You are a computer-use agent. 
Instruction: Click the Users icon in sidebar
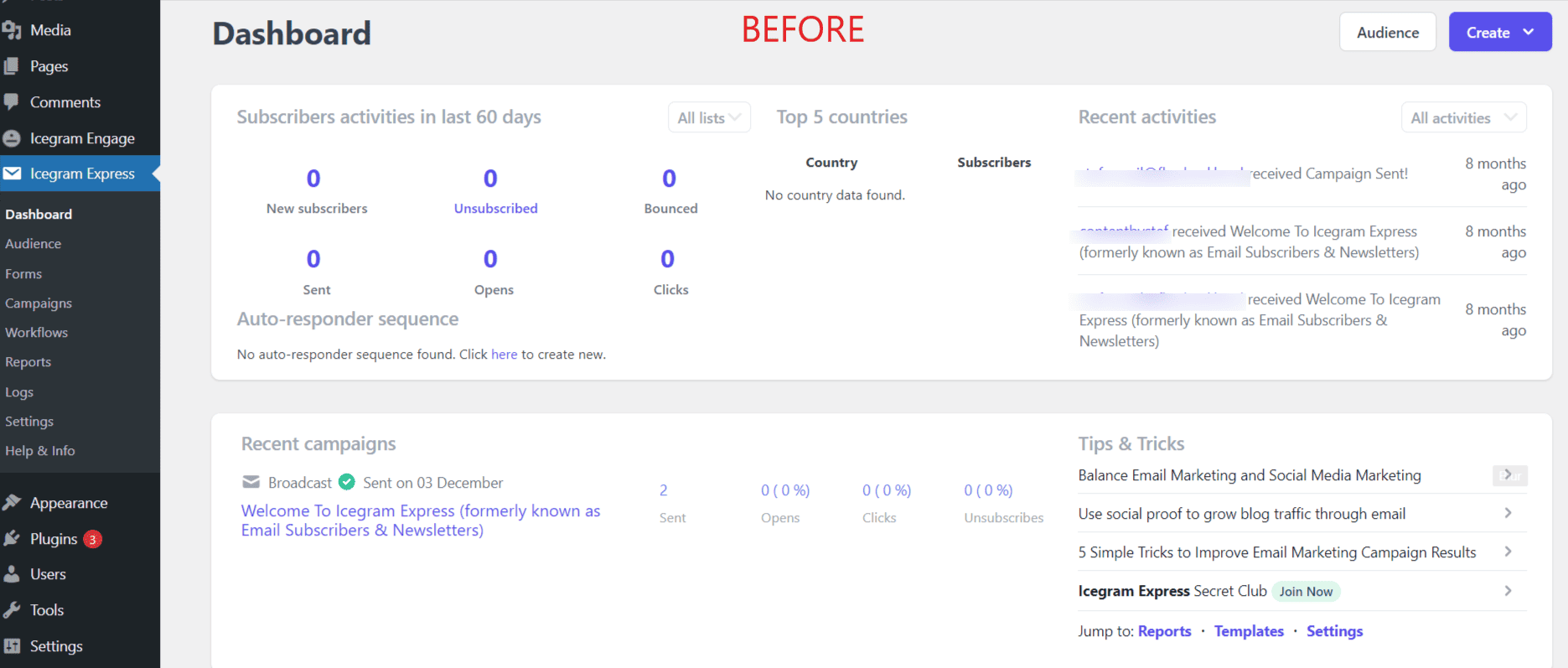(x=12, y=574)
